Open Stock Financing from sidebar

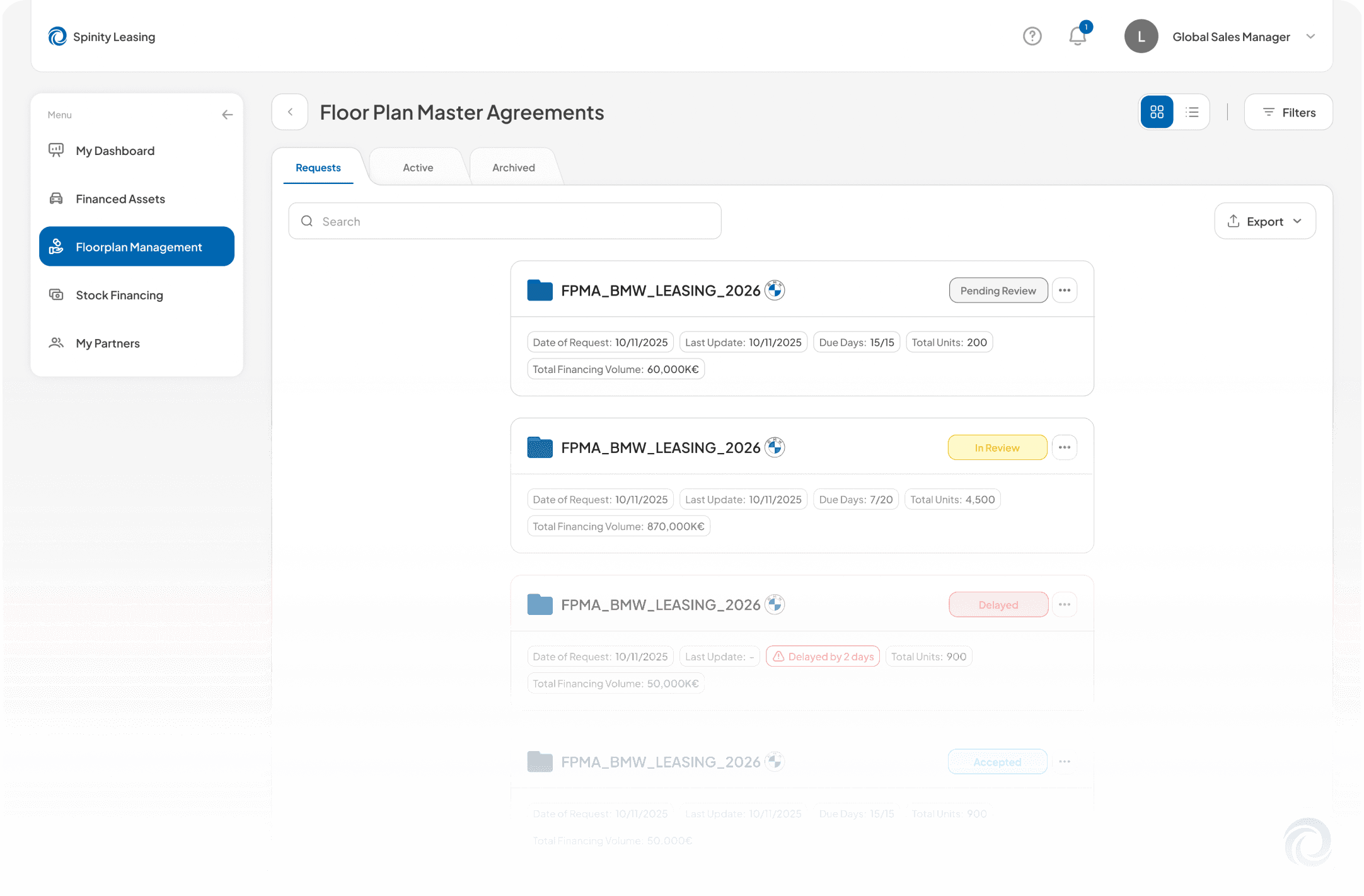[119, 295]
